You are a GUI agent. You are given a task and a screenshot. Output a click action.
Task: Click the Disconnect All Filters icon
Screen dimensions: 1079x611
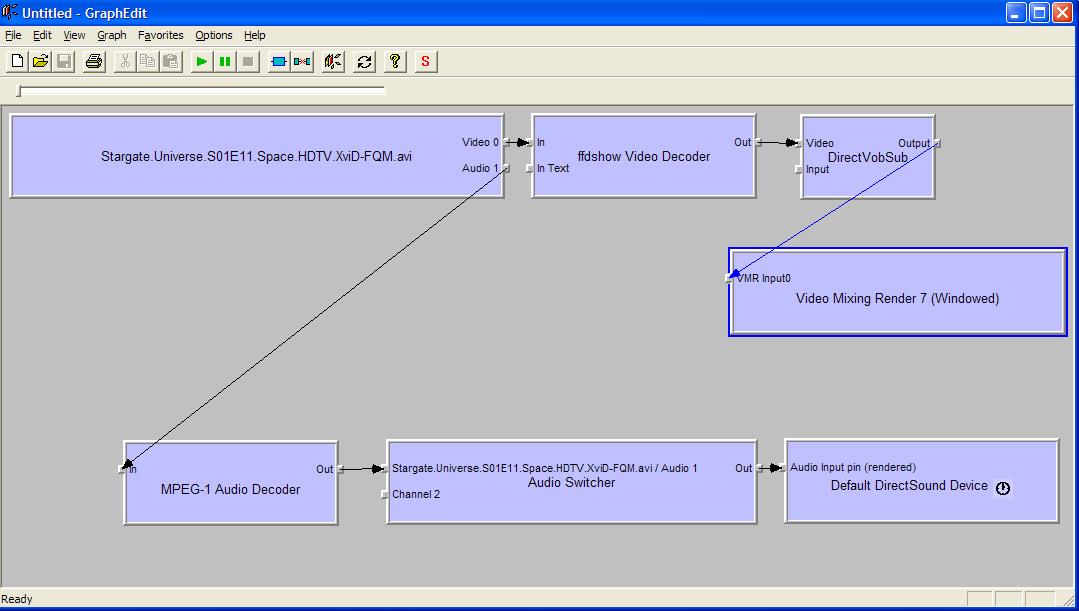(x=302, y=61)
